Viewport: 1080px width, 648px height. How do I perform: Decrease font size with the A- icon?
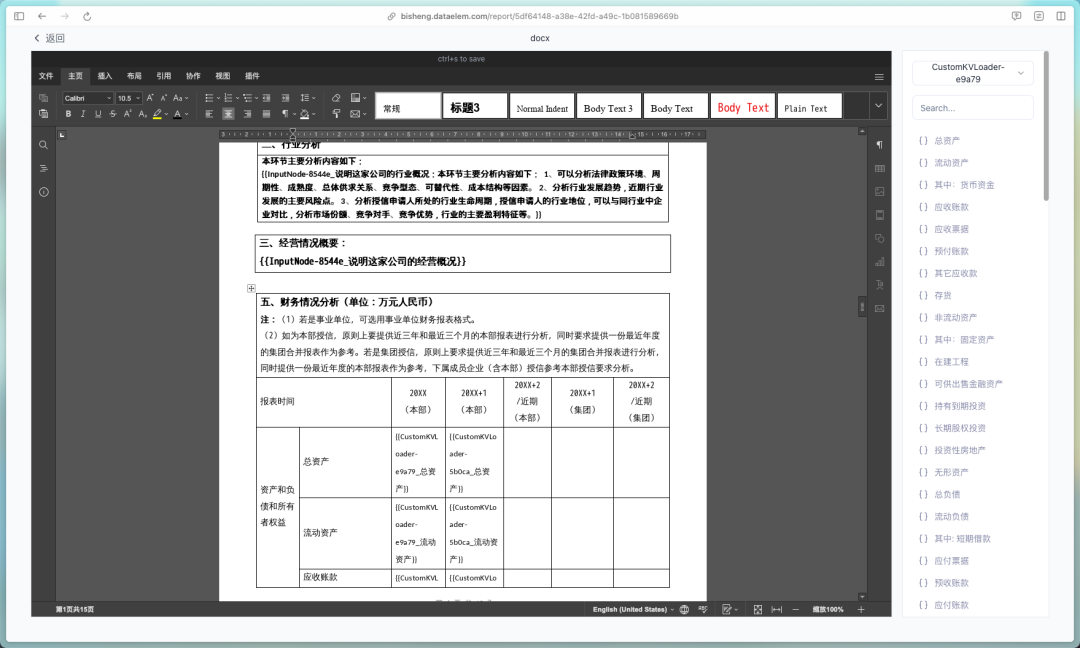pos(164,98)
